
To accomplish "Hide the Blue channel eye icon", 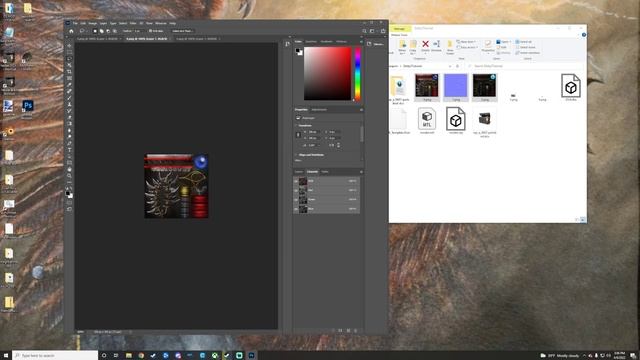I will pos(296,209).
